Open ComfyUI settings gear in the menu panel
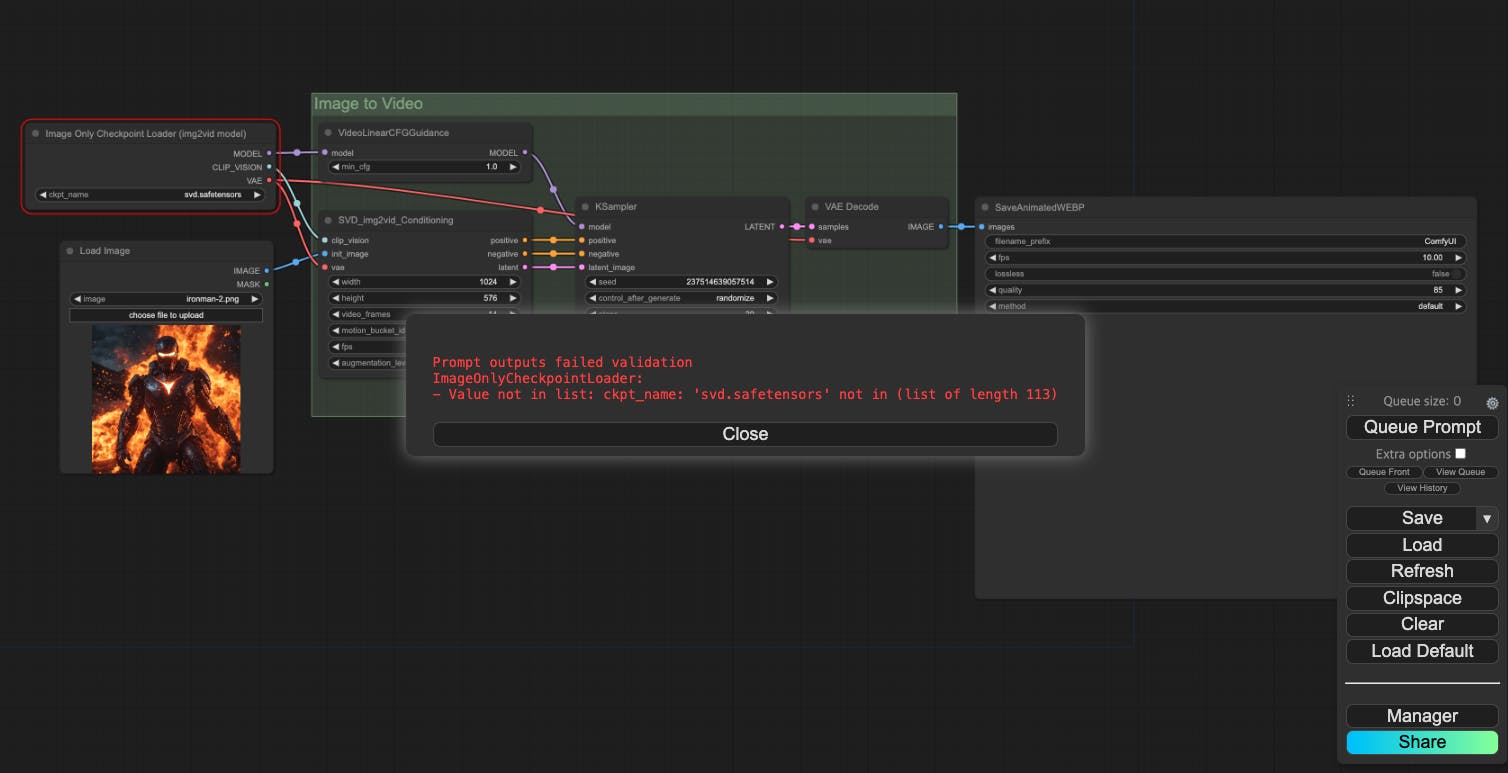 [1492, 403]
